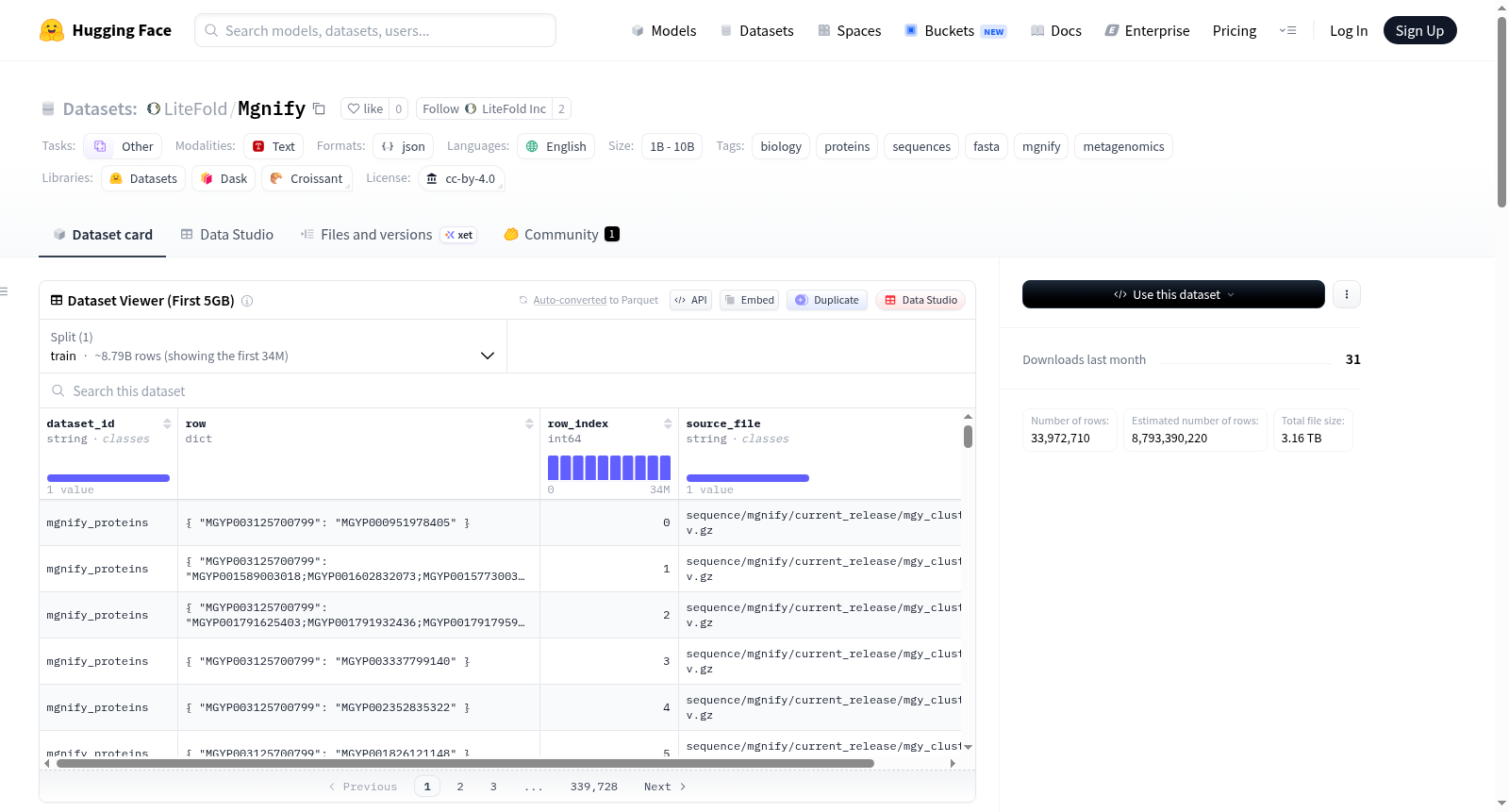This screenshot has height=812, width=1509.
Task: Select the English language tag
Action: (556, 146)
